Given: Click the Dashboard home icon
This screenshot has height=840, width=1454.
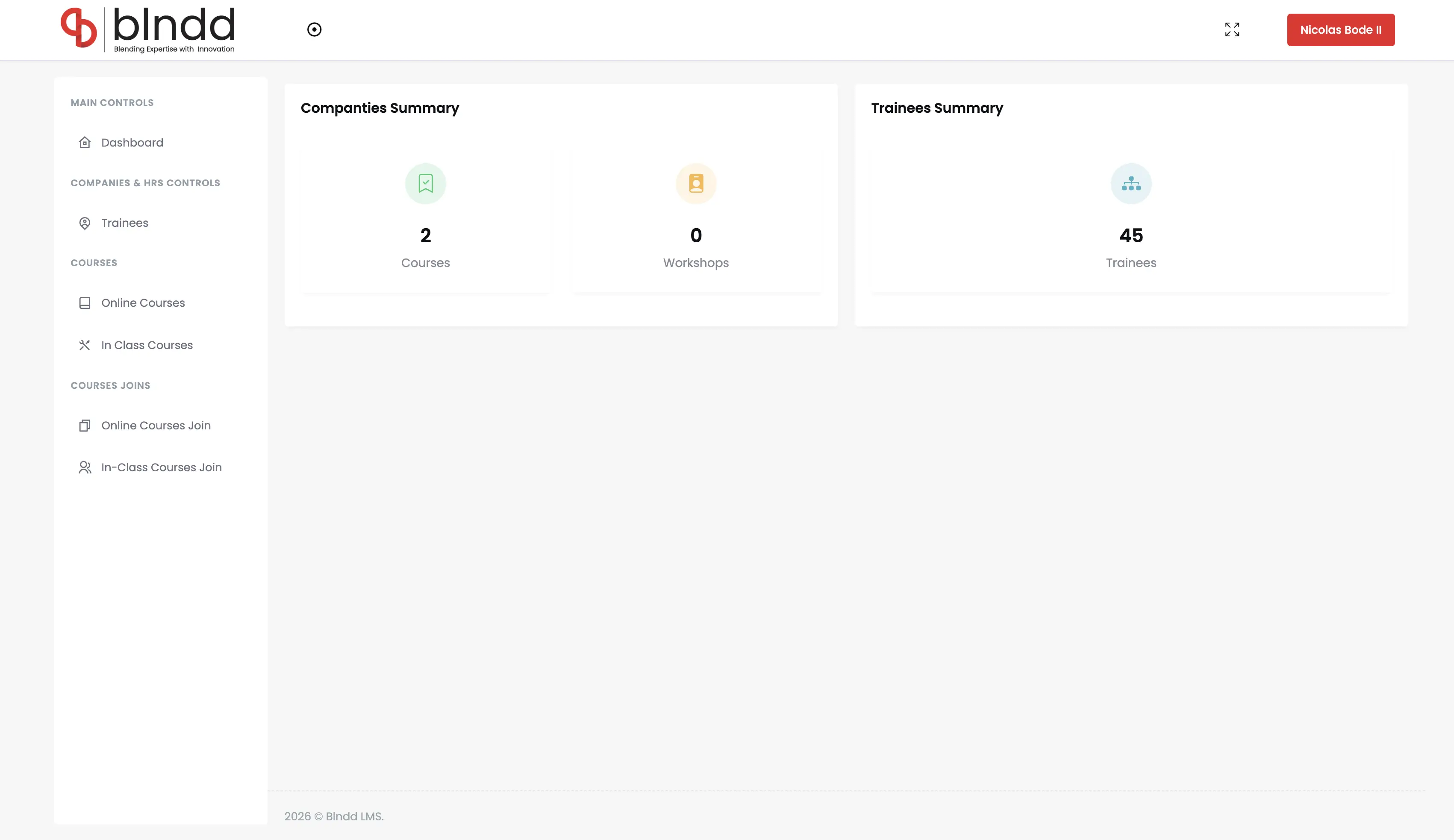Looking at the screenshot, I should (85, 143).
